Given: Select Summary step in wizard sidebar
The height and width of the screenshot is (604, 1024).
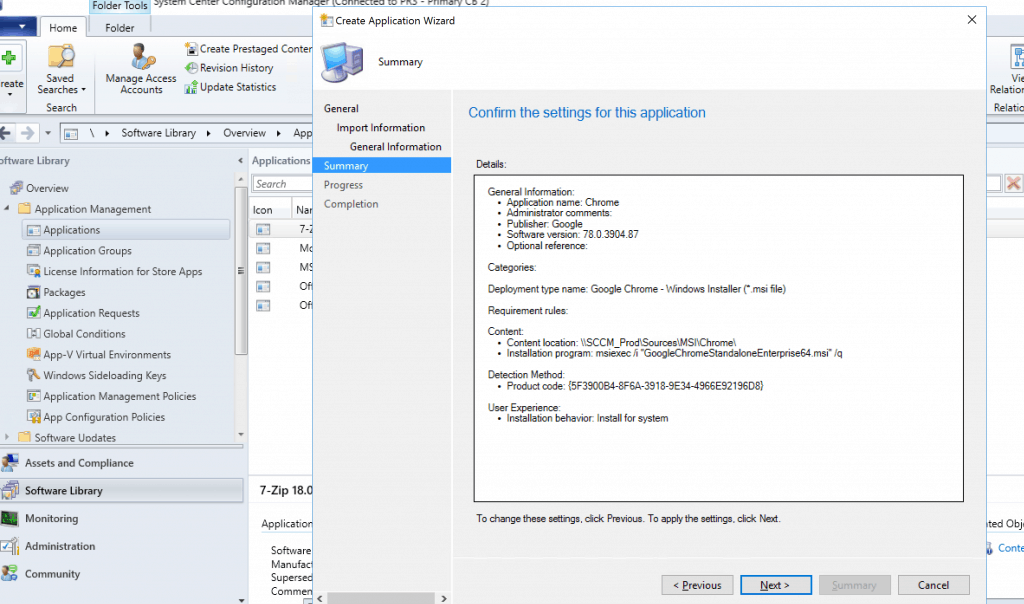Looking at the screenshot, I should [381, 166].
